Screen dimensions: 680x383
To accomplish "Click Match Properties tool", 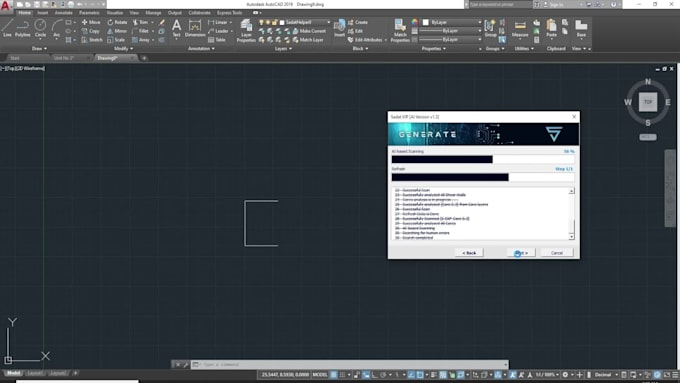I will (x=400, y=30).
